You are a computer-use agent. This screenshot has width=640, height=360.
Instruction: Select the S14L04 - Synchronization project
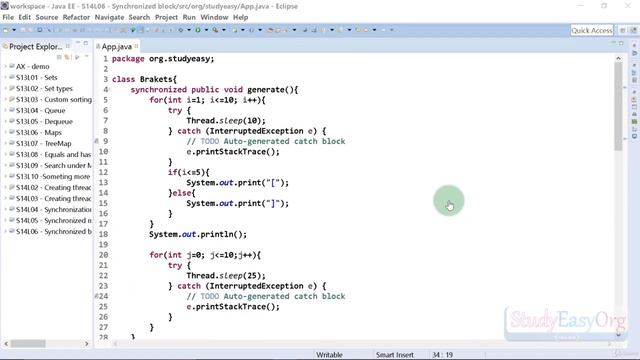(53, 209)
